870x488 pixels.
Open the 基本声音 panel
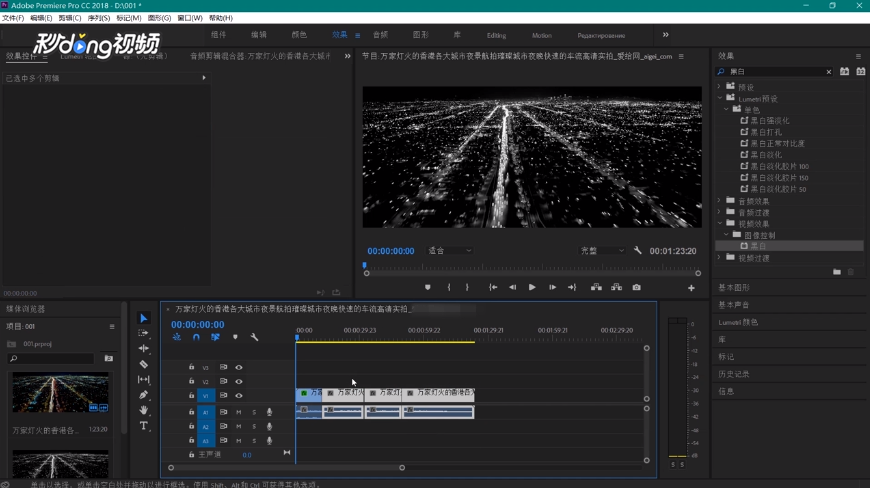pos(734,304)
